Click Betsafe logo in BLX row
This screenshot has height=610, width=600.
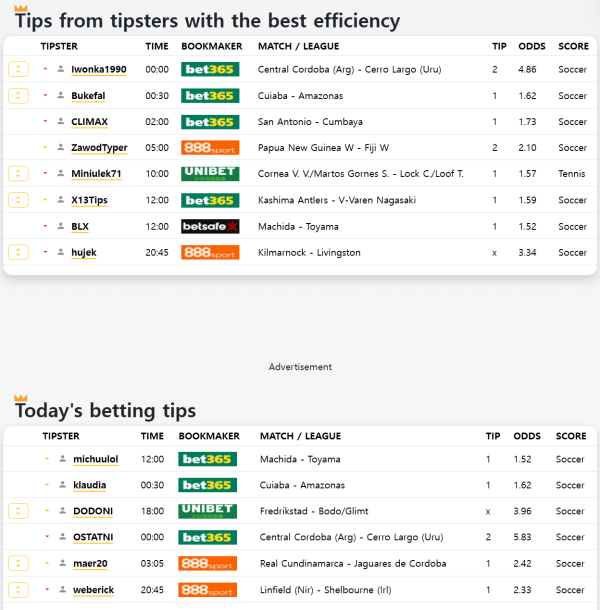210,226
